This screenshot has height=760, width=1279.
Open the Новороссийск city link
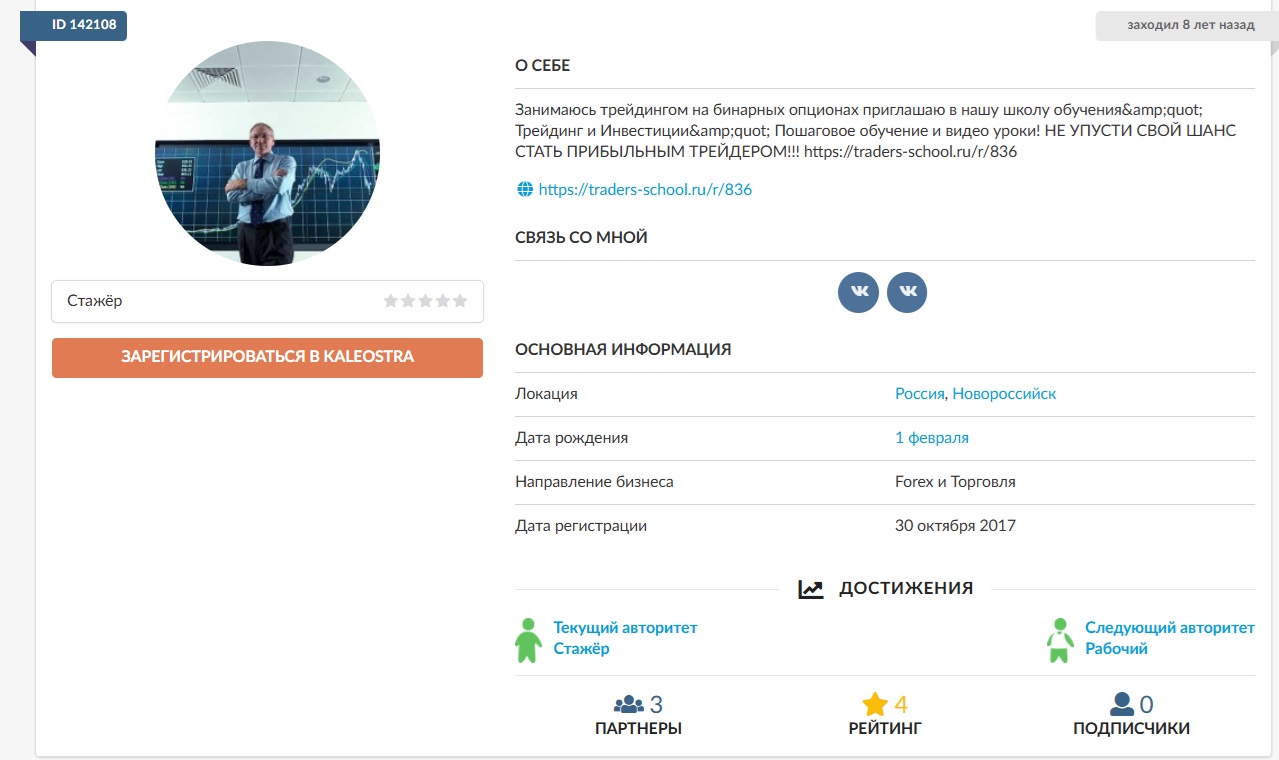point(1004,394)
